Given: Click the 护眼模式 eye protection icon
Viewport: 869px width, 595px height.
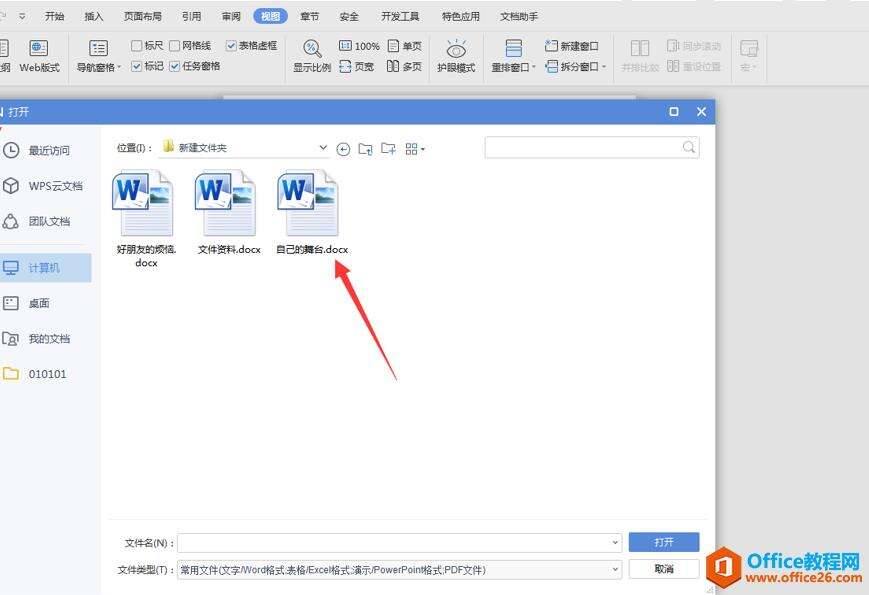Looking at the screenshot, I should click(456, 49).
